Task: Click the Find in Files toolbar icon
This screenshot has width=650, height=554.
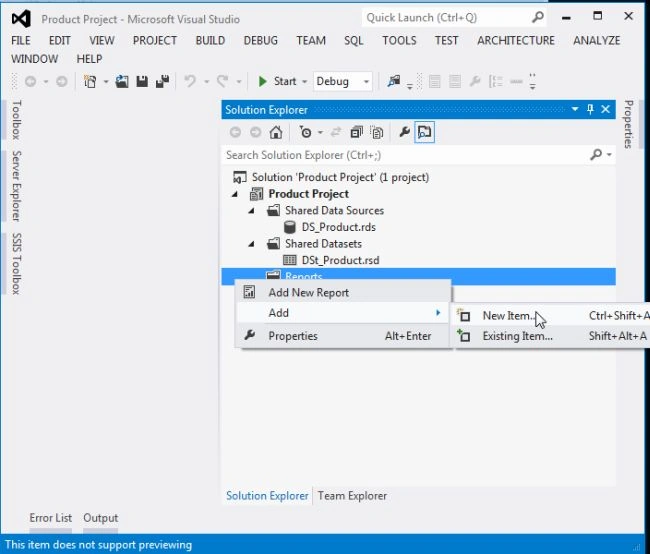Action: pos(394,81)
